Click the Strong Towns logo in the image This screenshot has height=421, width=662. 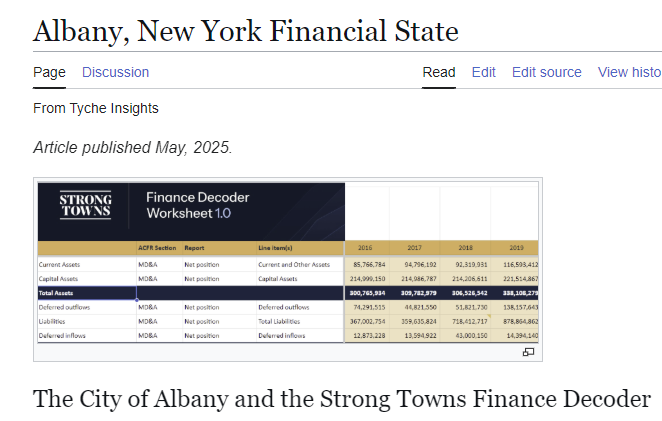(x=86, y=205)
